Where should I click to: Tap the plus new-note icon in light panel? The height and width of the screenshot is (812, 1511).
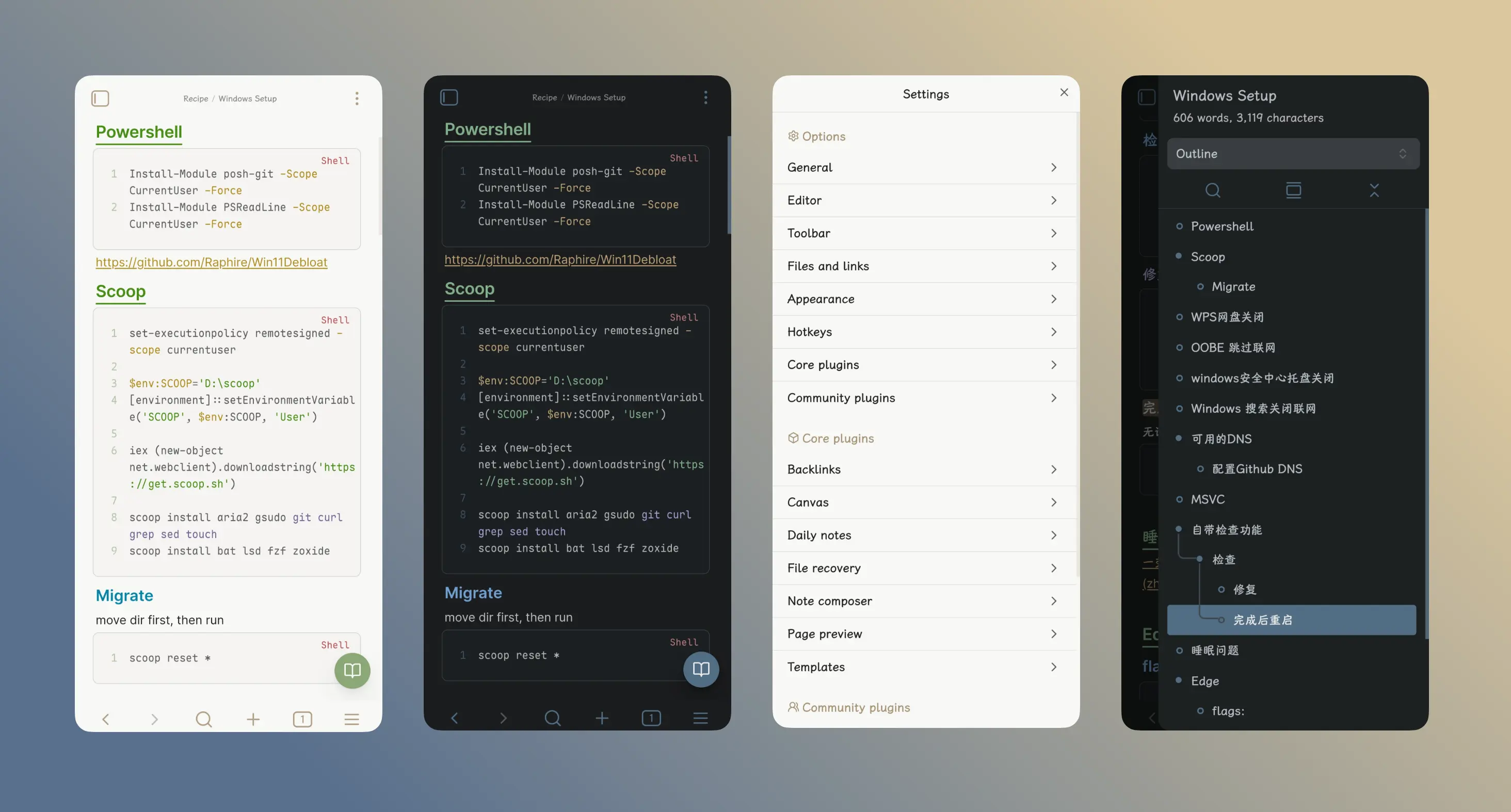253,719
